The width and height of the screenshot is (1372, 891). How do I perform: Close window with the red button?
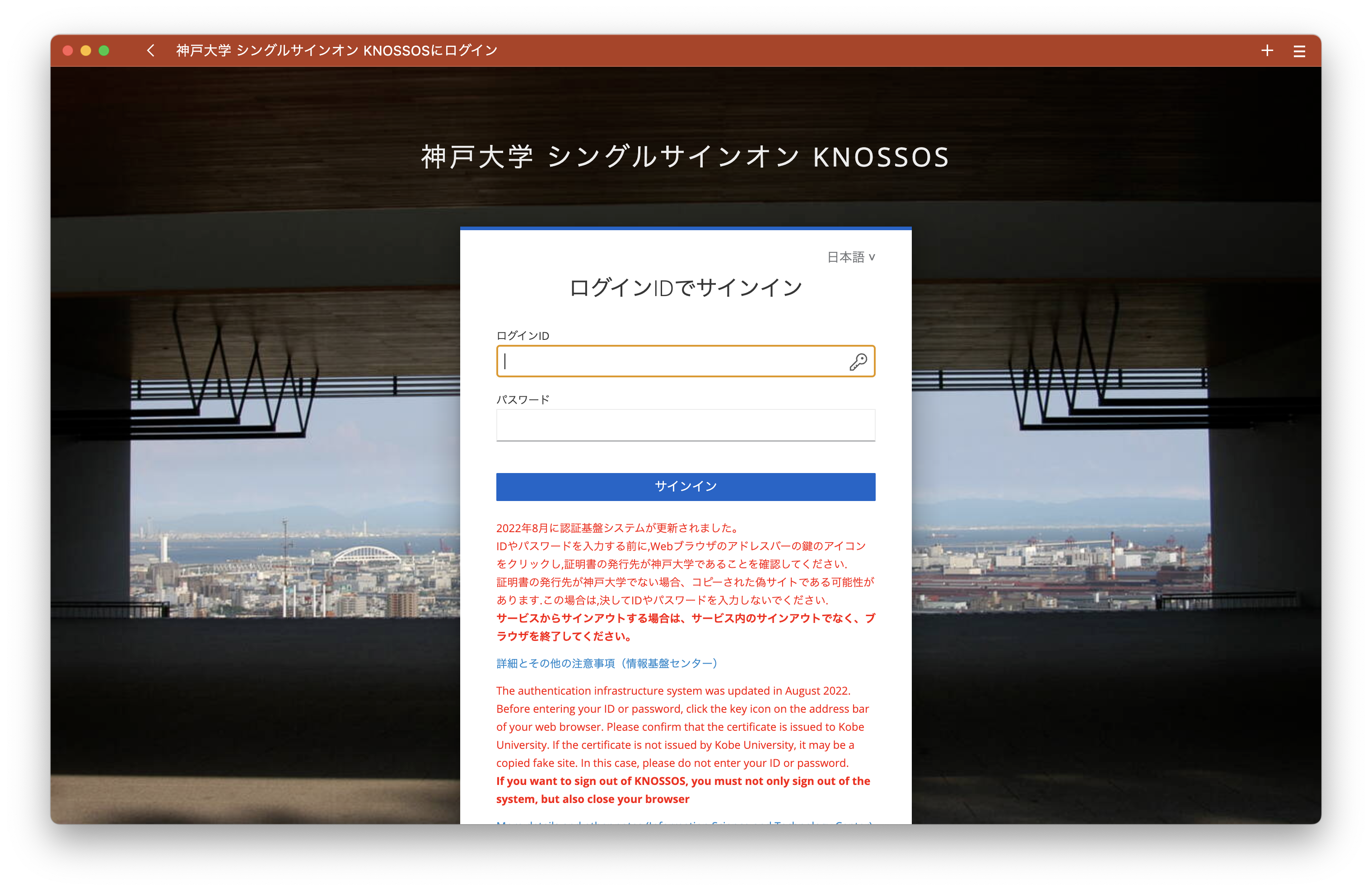pos(67,51)
